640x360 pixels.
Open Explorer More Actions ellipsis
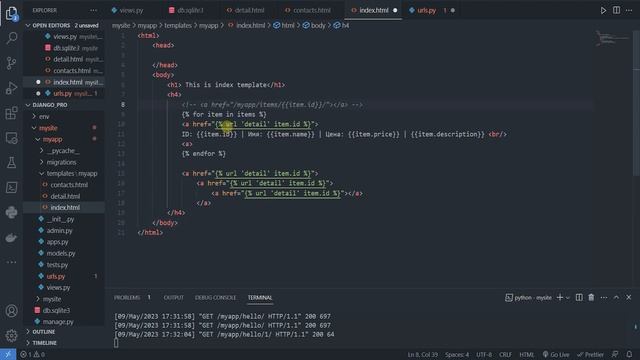pyautogui.click(x=93, y=10)
